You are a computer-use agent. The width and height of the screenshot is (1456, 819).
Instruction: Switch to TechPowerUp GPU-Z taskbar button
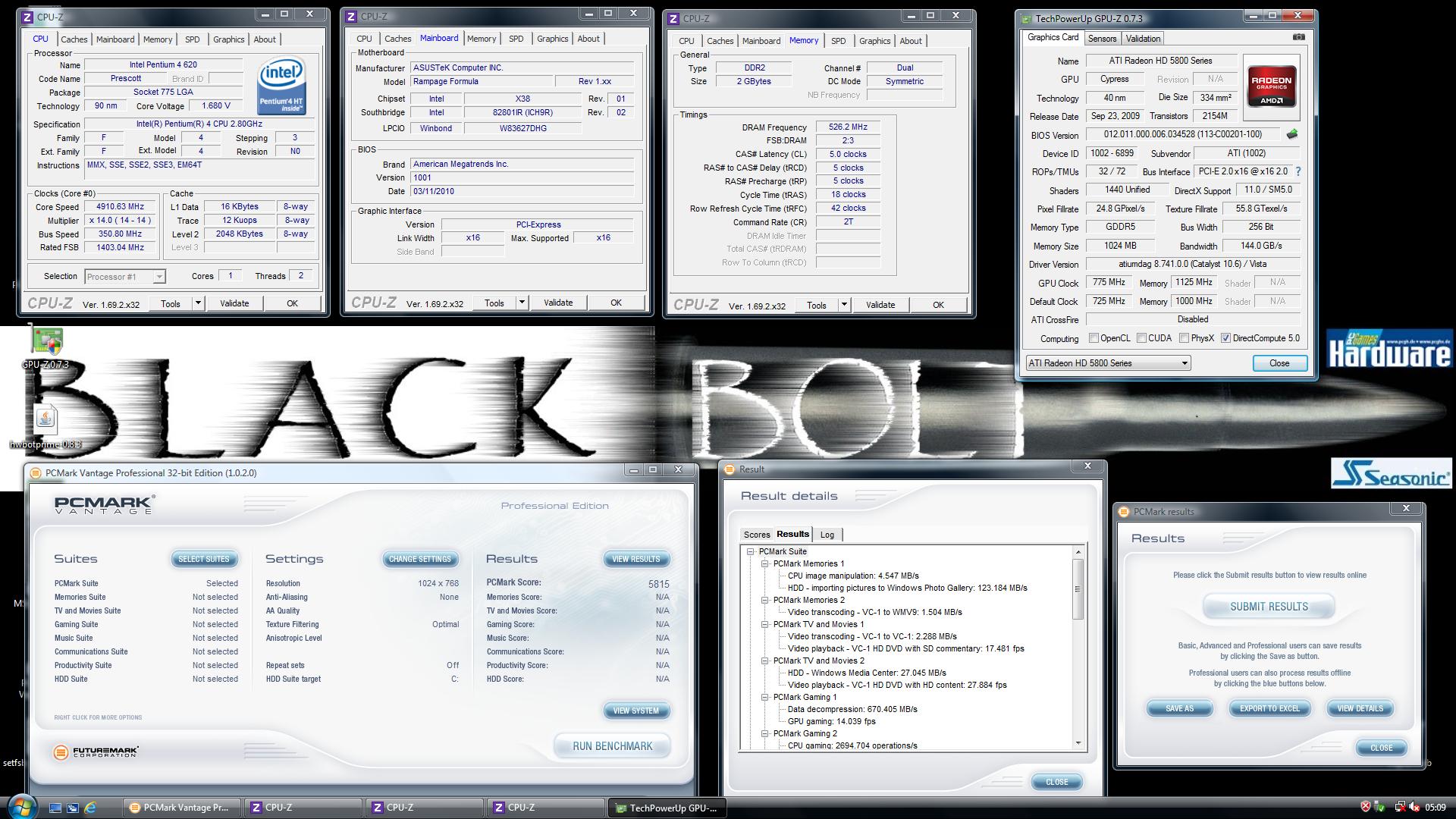(667, 808)
